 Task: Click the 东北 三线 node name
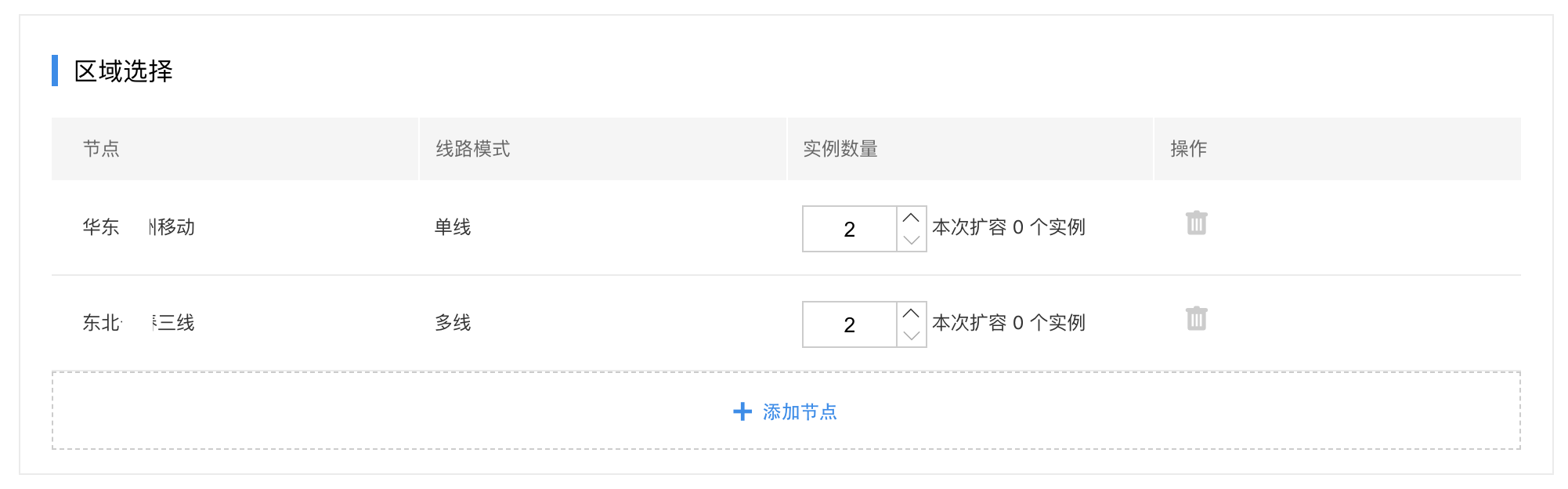(139, 323)
